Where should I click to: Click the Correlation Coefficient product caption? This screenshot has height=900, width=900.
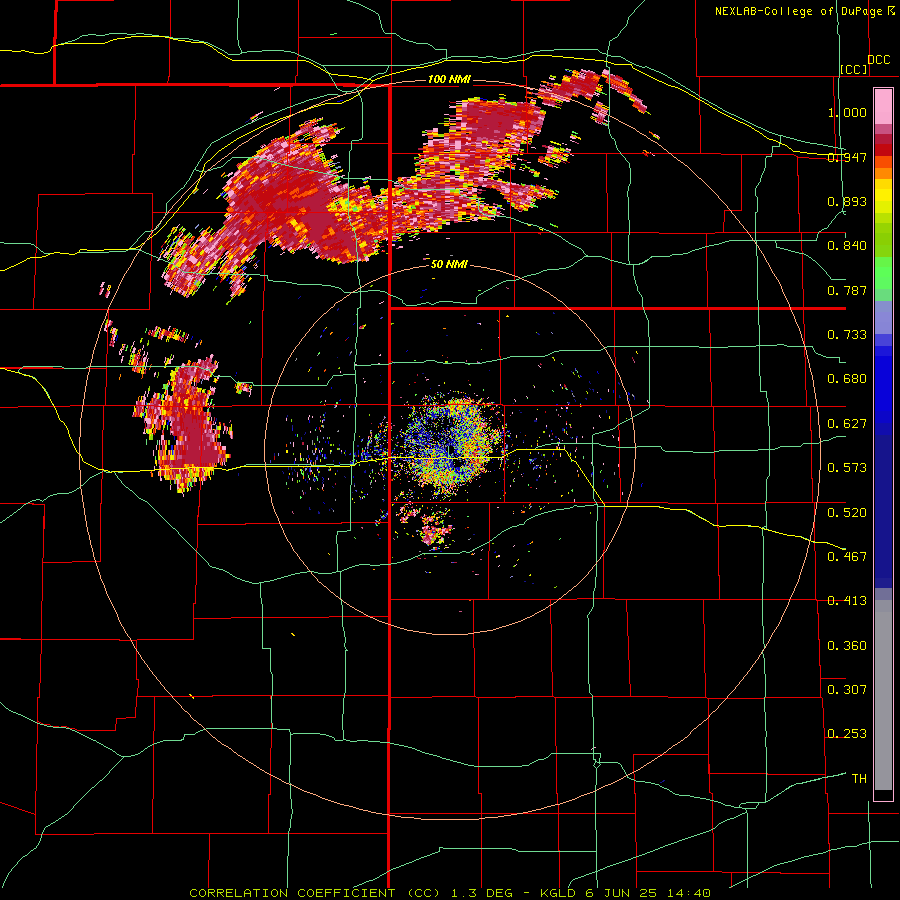click(451, 893)
